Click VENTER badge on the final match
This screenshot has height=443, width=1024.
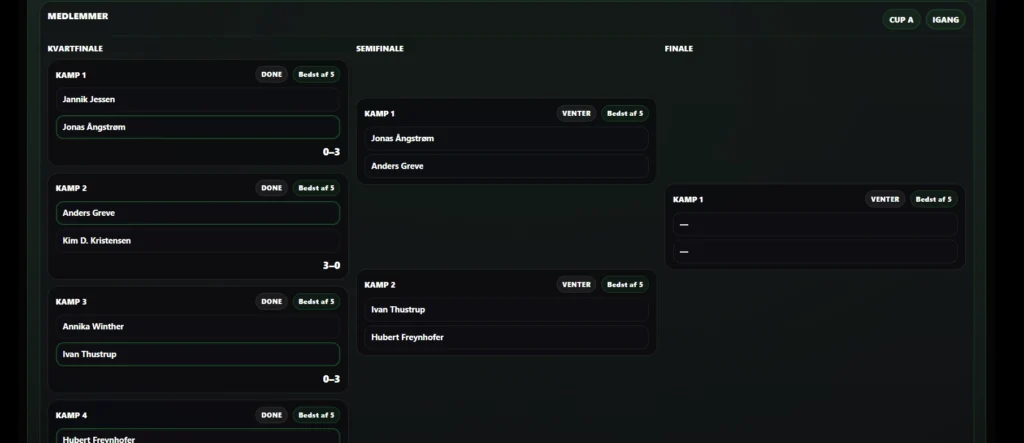pos(885,199)
